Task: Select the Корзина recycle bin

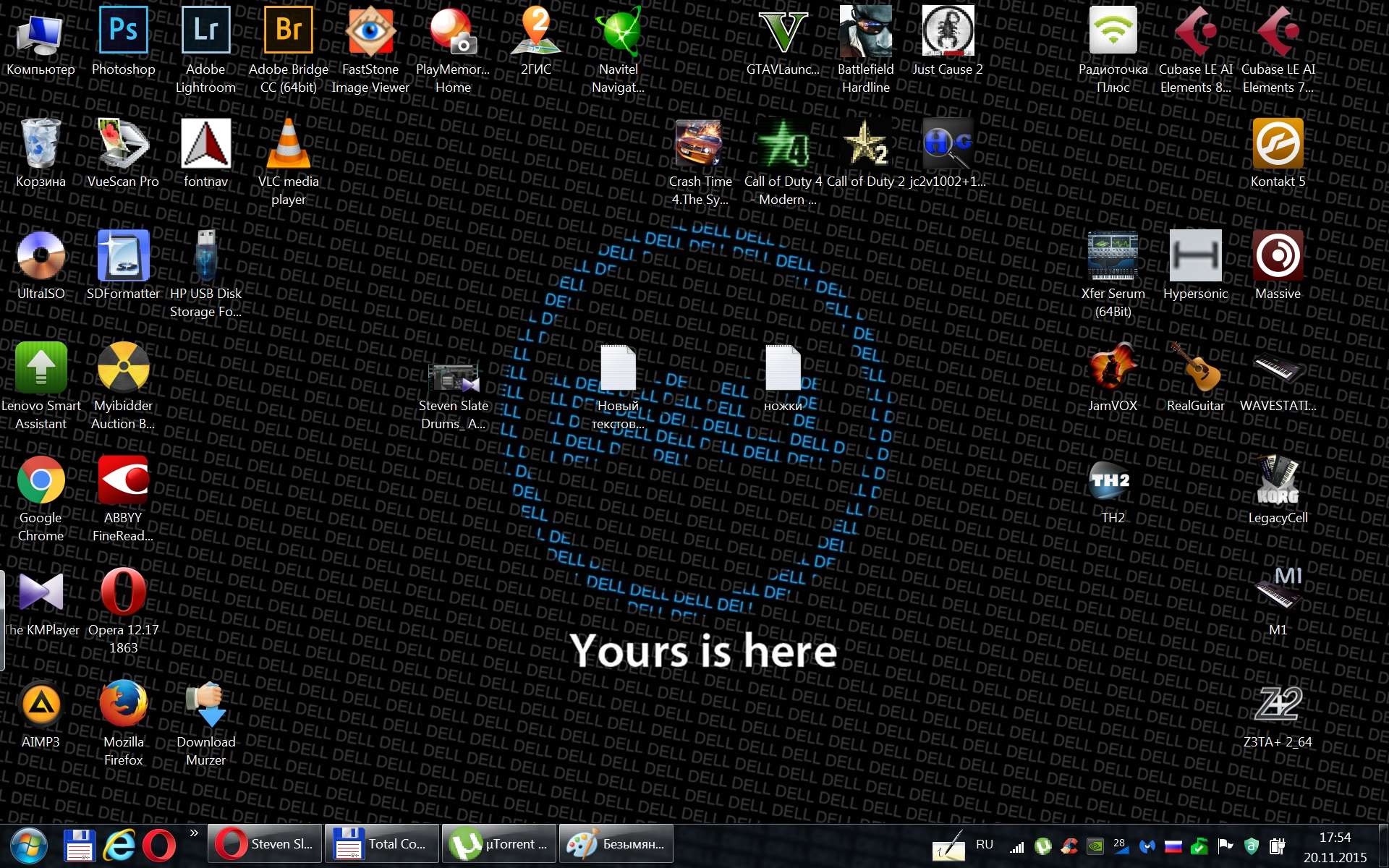Action: [41, 143]
